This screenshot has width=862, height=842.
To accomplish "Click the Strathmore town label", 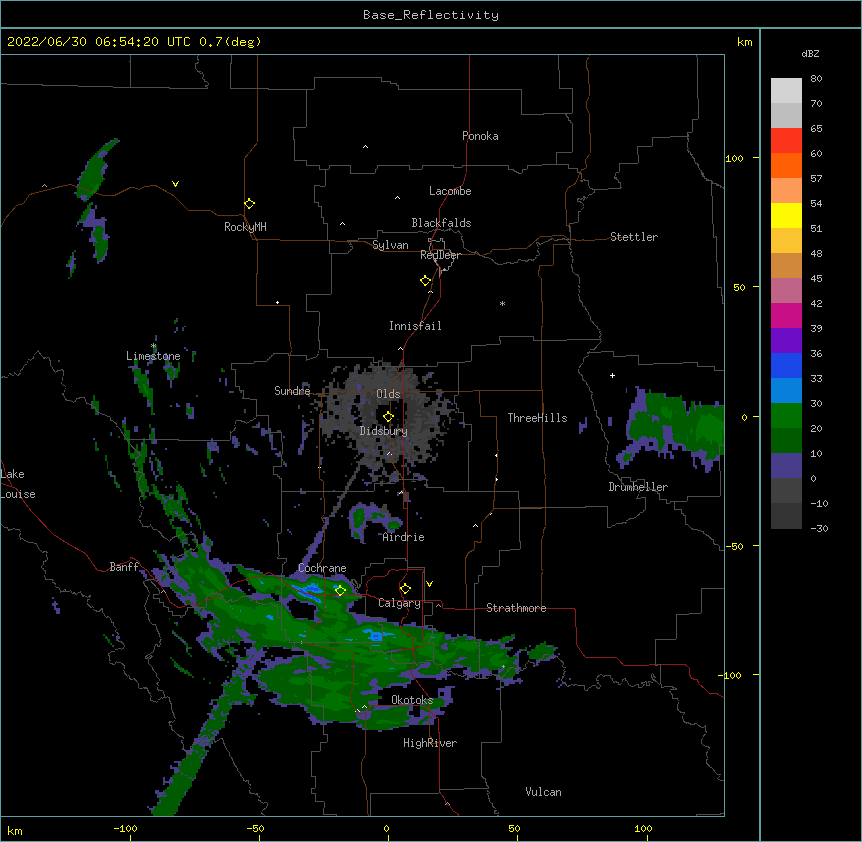I will (x=516, y=608).
